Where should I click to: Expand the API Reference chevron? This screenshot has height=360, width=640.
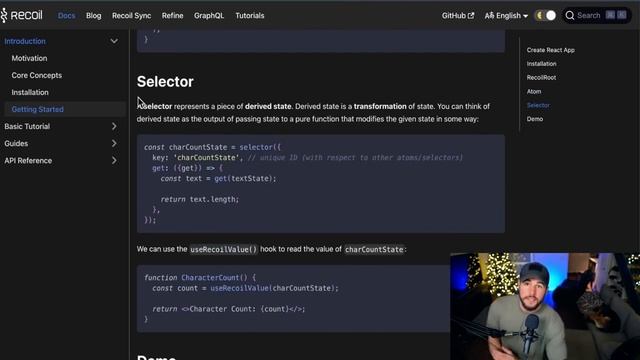[x=114, y=161]
